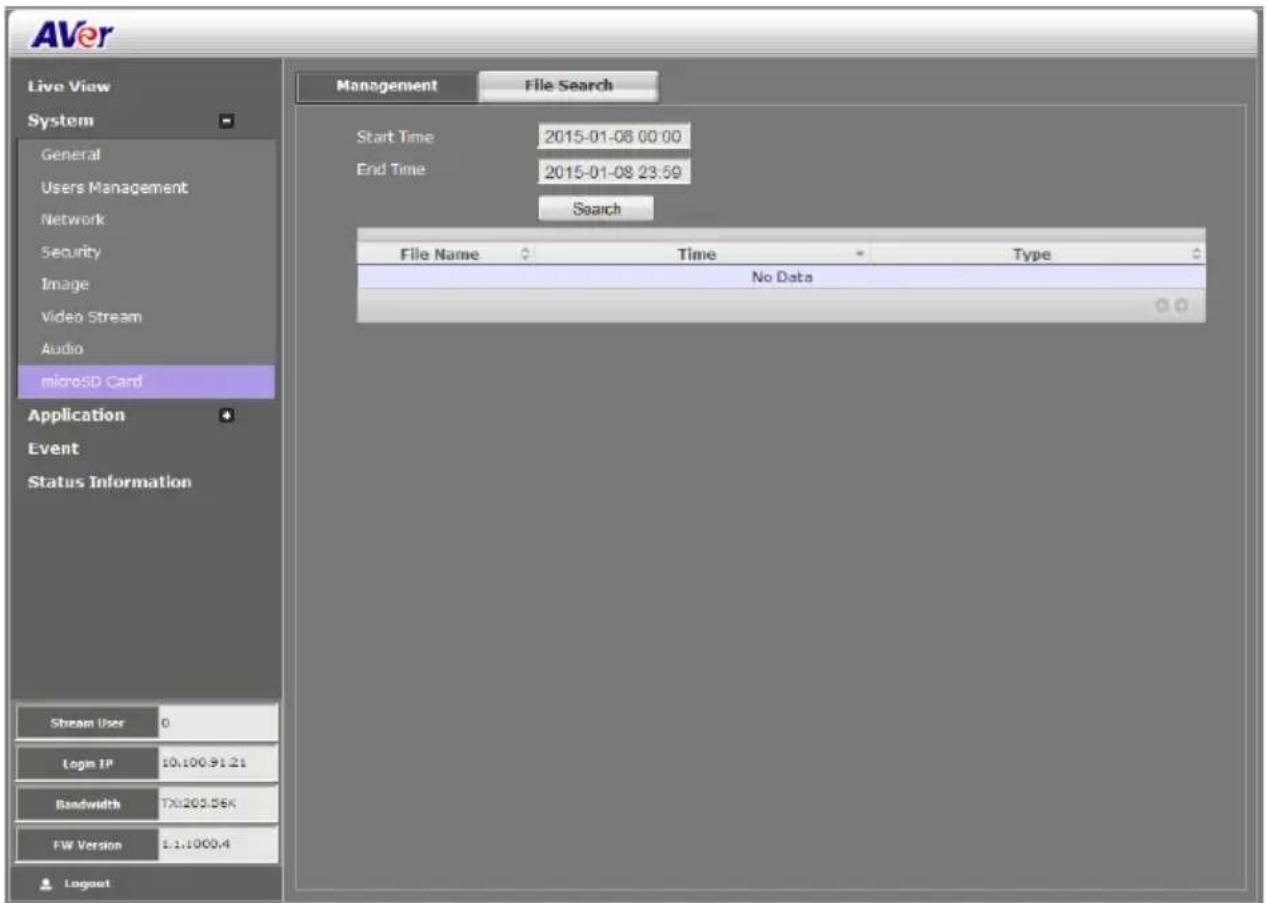
Task: Click the FW Version label
Action: point(89,844)
